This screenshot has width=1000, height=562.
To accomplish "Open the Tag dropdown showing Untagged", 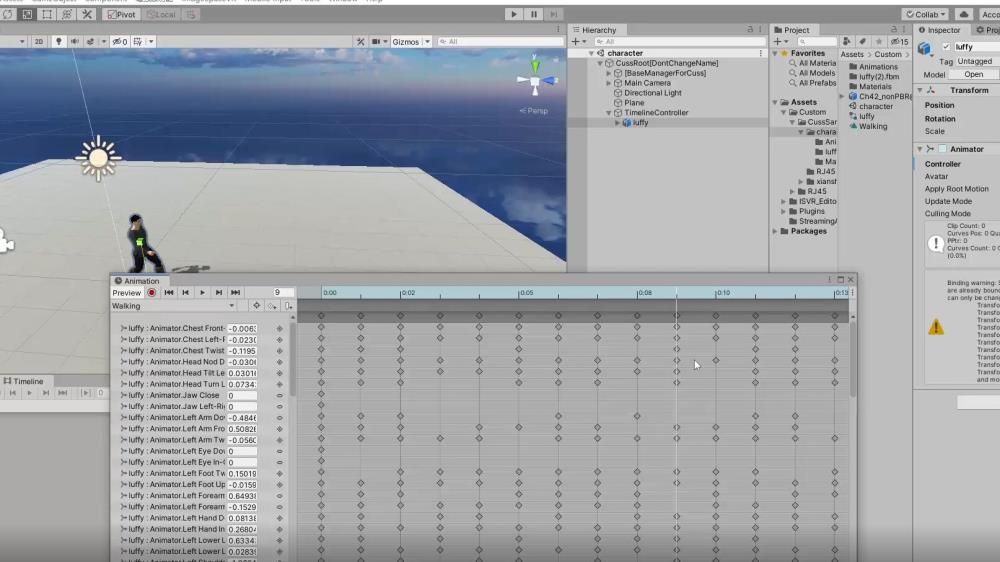I will (978, 61).
